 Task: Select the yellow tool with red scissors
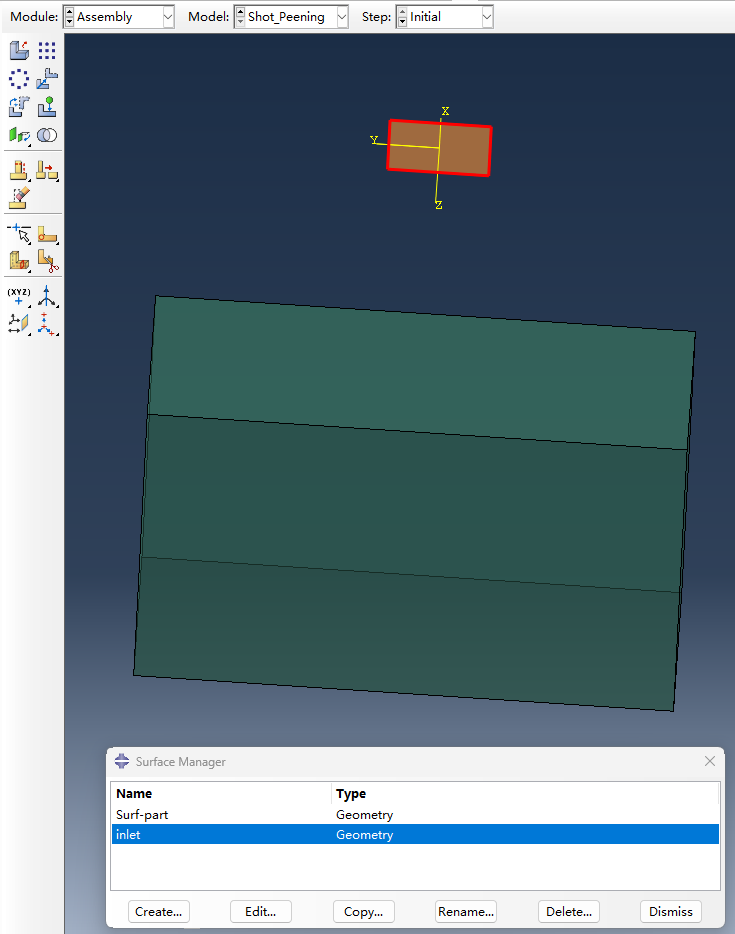[x=47, y=261]
